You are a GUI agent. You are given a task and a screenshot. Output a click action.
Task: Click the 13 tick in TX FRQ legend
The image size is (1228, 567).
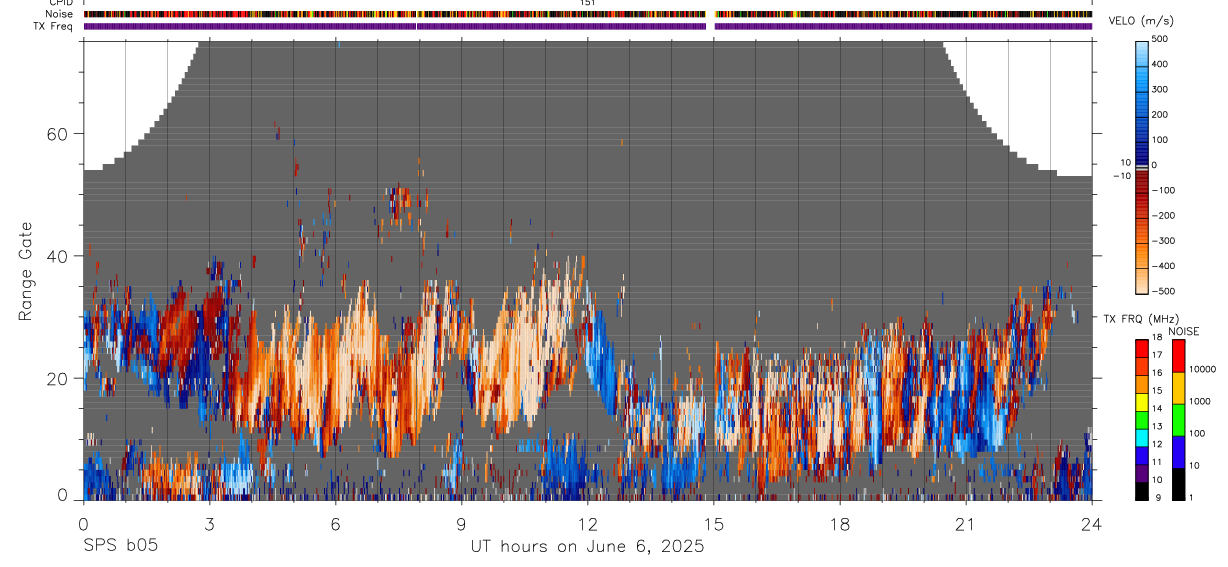click(1158, 427)
